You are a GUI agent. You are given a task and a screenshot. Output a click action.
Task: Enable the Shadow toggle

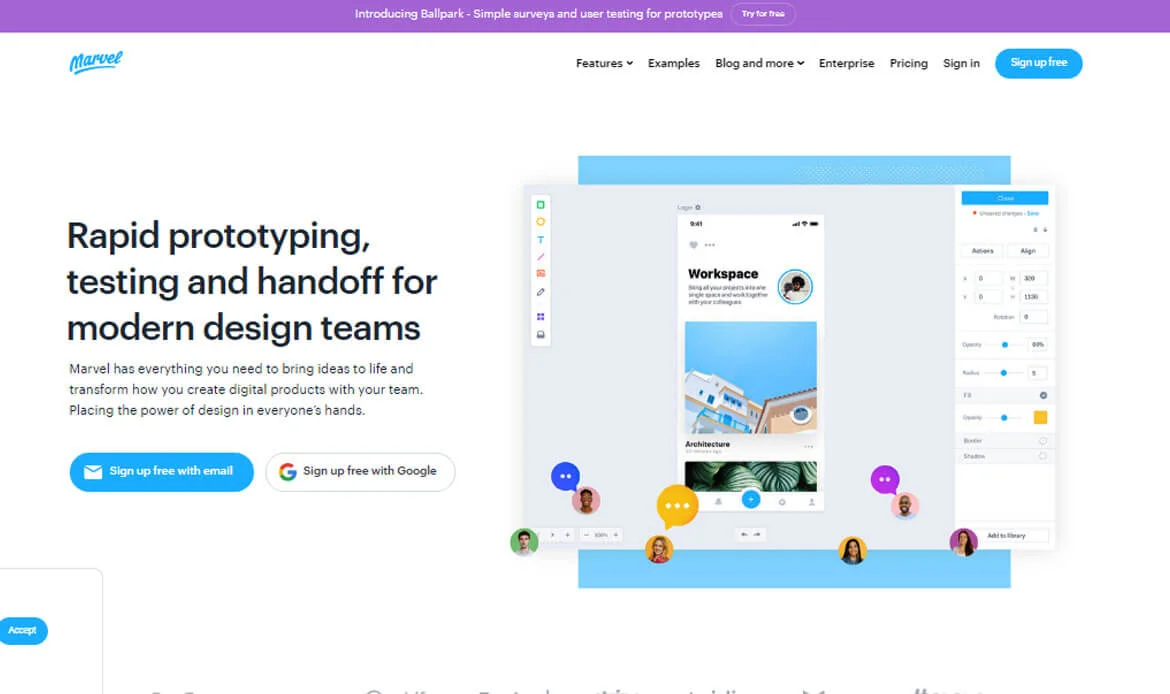[x=1043, y=456]
